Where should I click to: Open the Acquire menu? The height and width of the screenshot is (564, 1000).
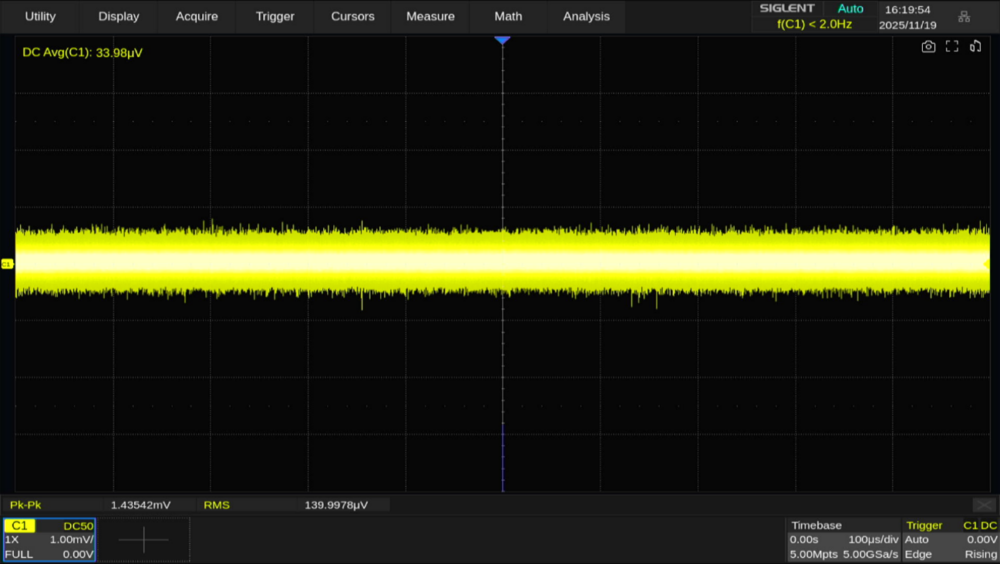[196, 16]
